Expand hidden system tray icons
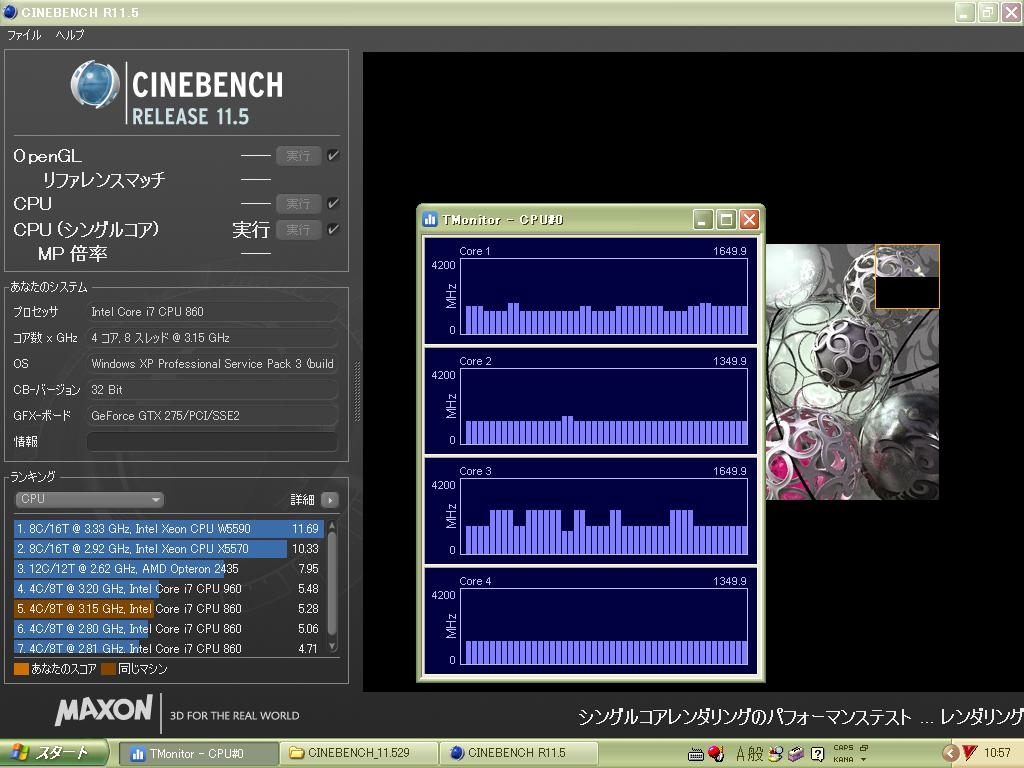 (950, 753)
